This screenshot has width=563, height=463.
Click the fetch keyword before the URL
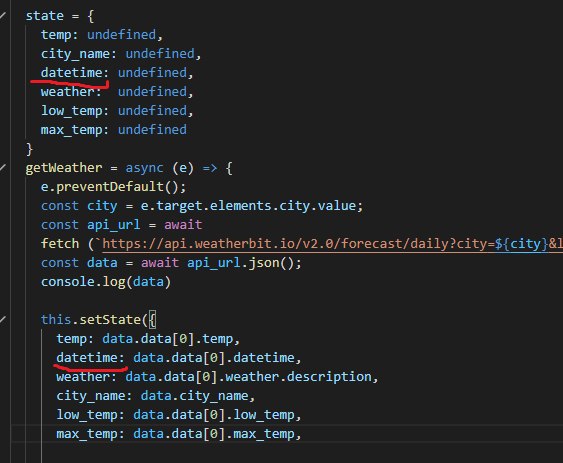pos(60,244)
